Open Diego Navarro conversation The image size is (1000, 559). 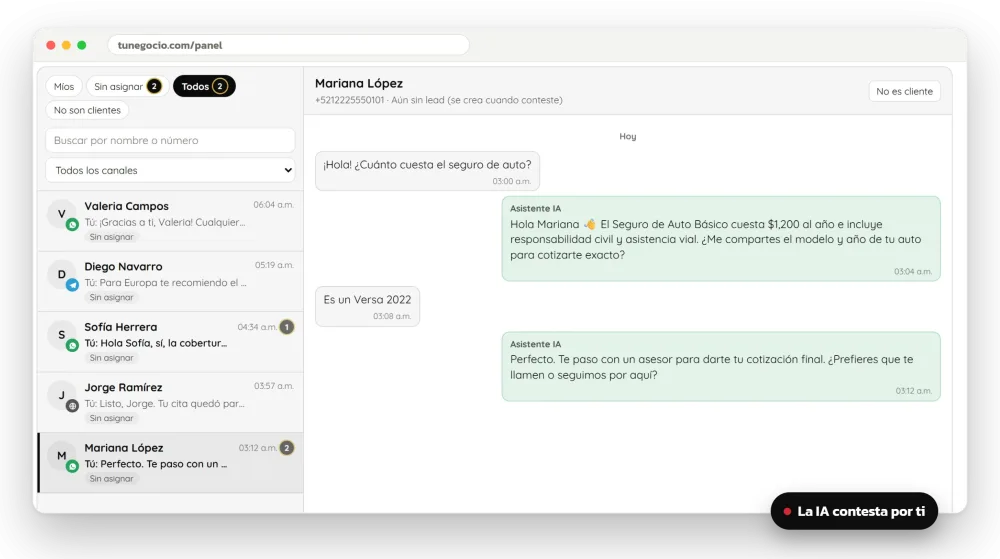click(x=170, y=282)
